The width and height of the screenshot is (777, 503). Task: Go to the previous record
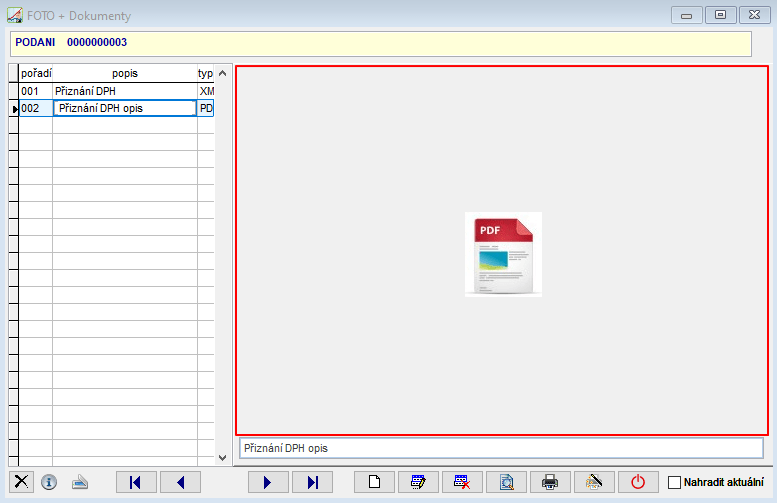180,482
